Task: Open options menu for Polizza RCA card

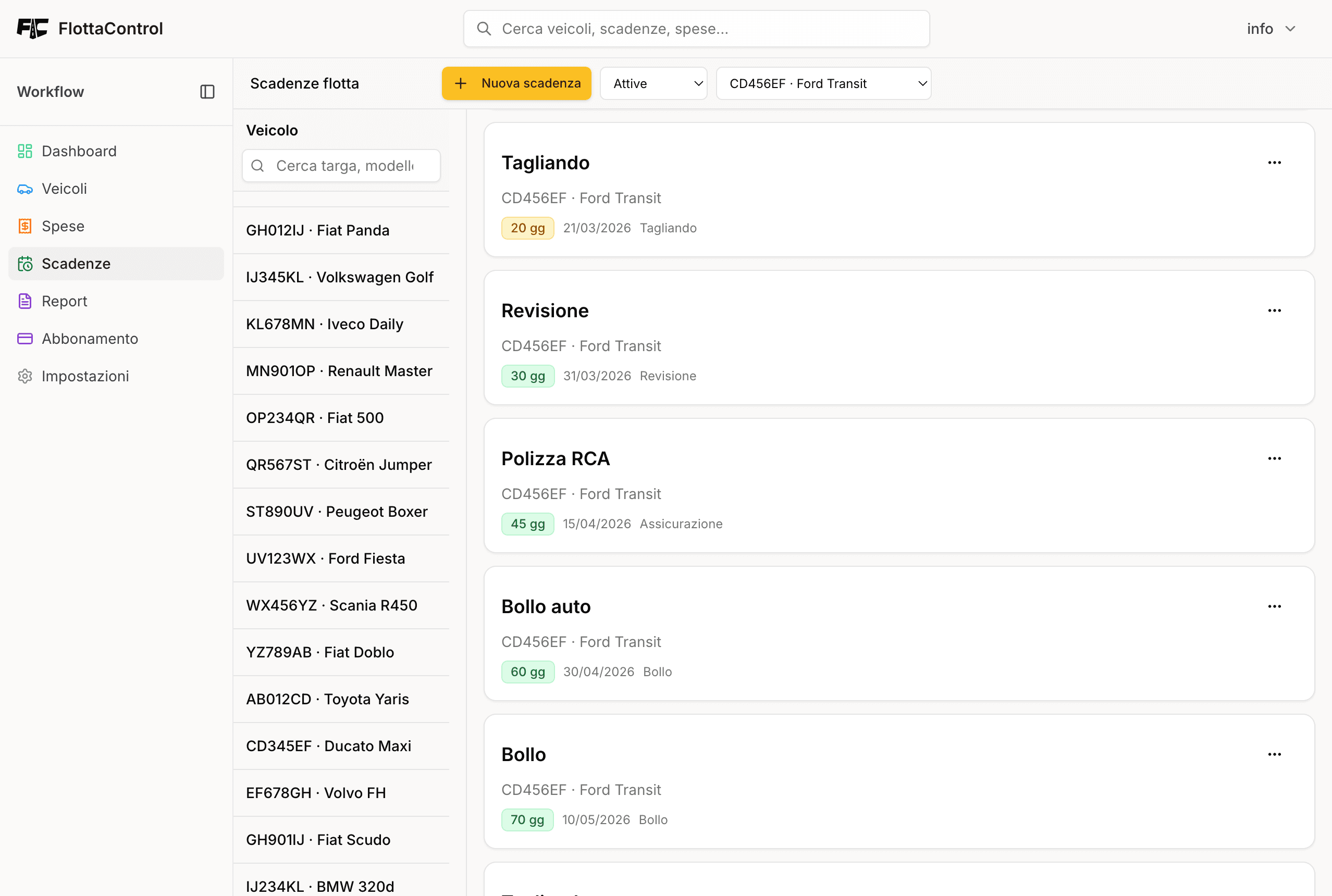Action: pos(1274,458)
